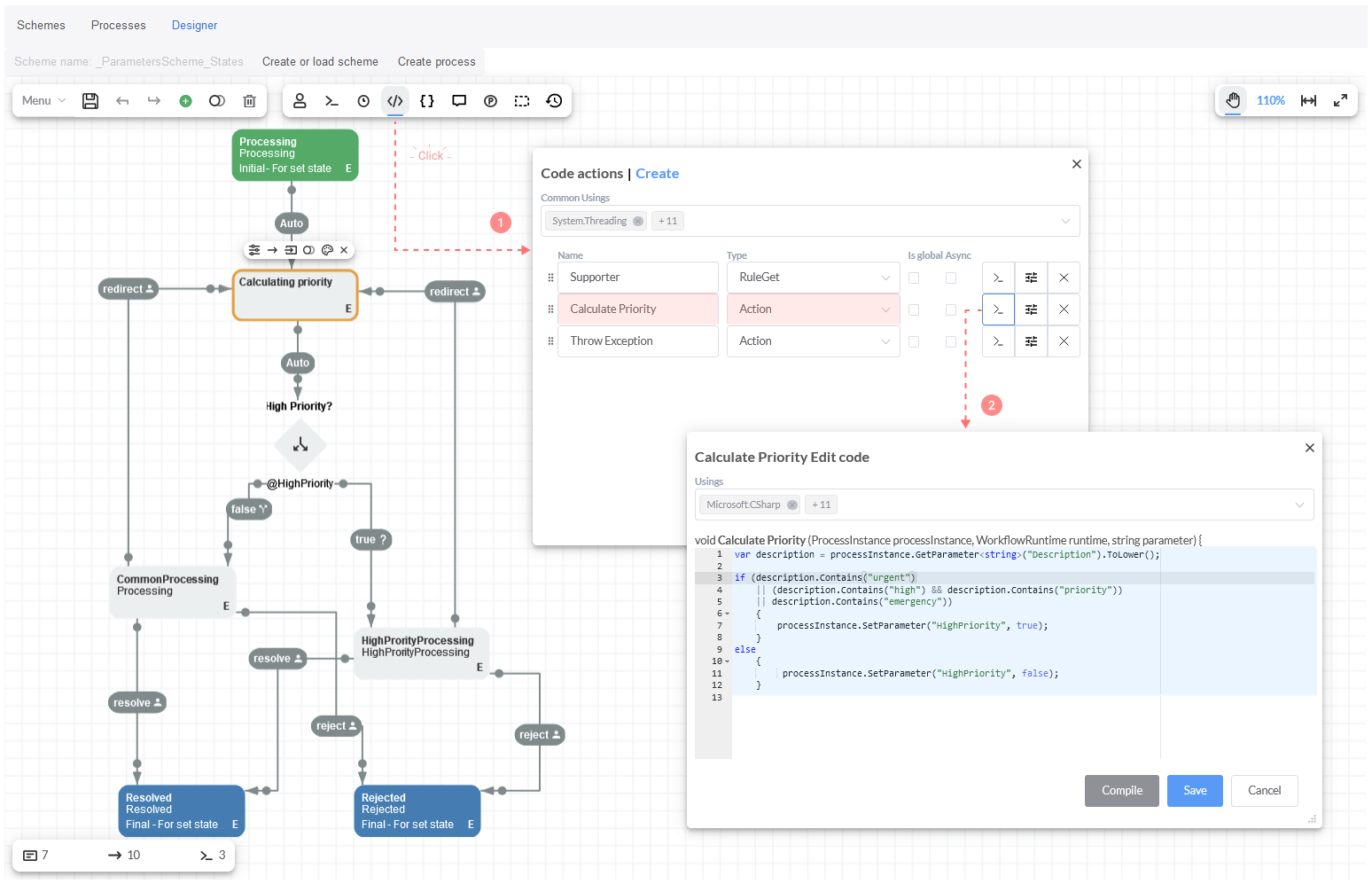Collapse code fold at line 10

click(x=728, y=661)
